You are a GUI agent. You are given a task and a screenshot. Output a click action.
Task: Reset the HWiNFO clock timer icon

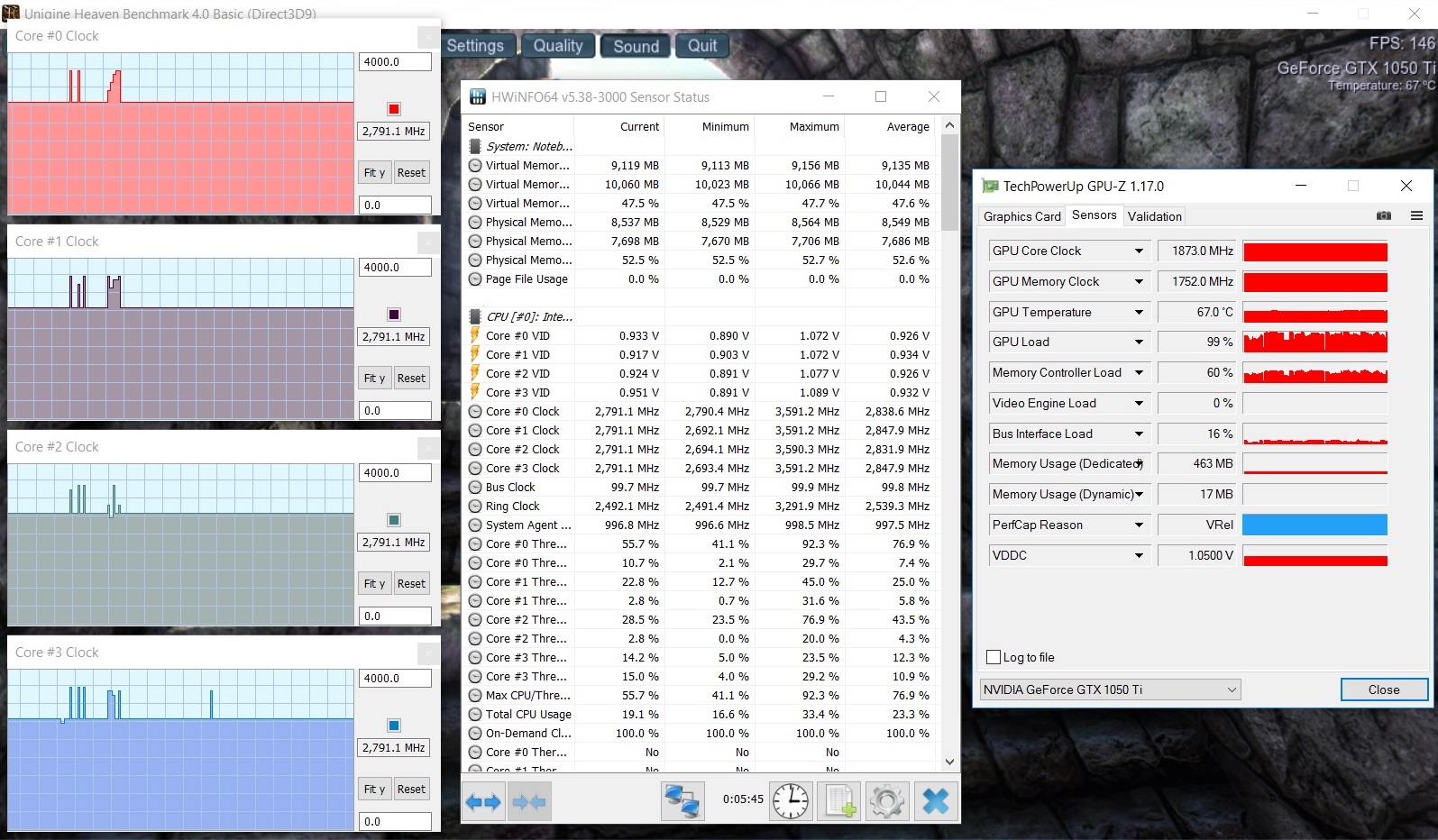(x=791, y=801)
